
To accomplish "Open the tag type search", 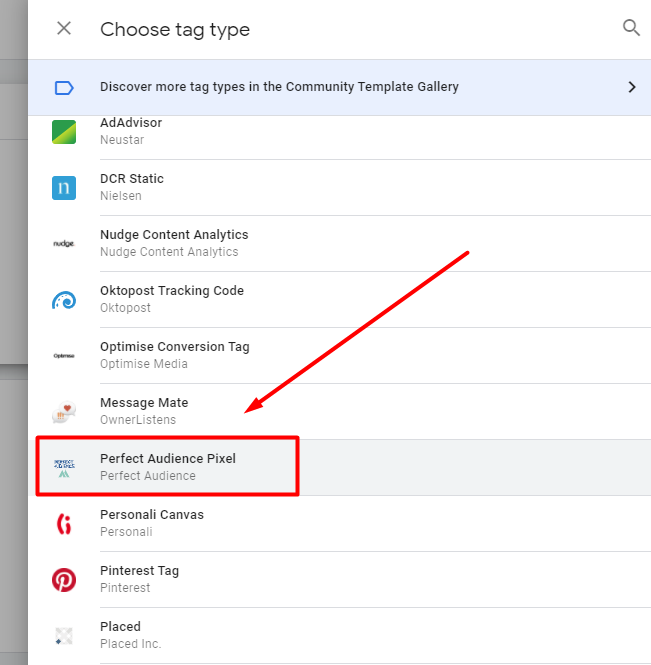I will (631, 28).
